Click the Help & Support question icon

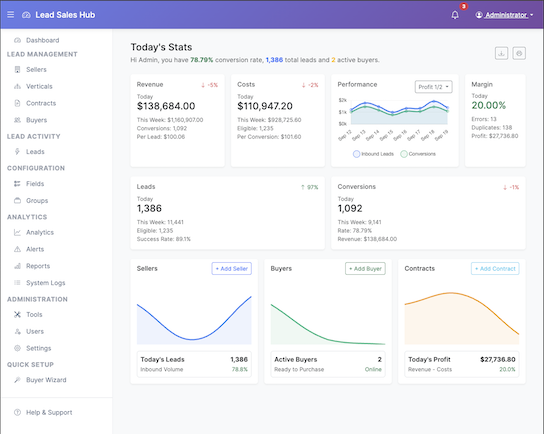click(x=17, y=412)
